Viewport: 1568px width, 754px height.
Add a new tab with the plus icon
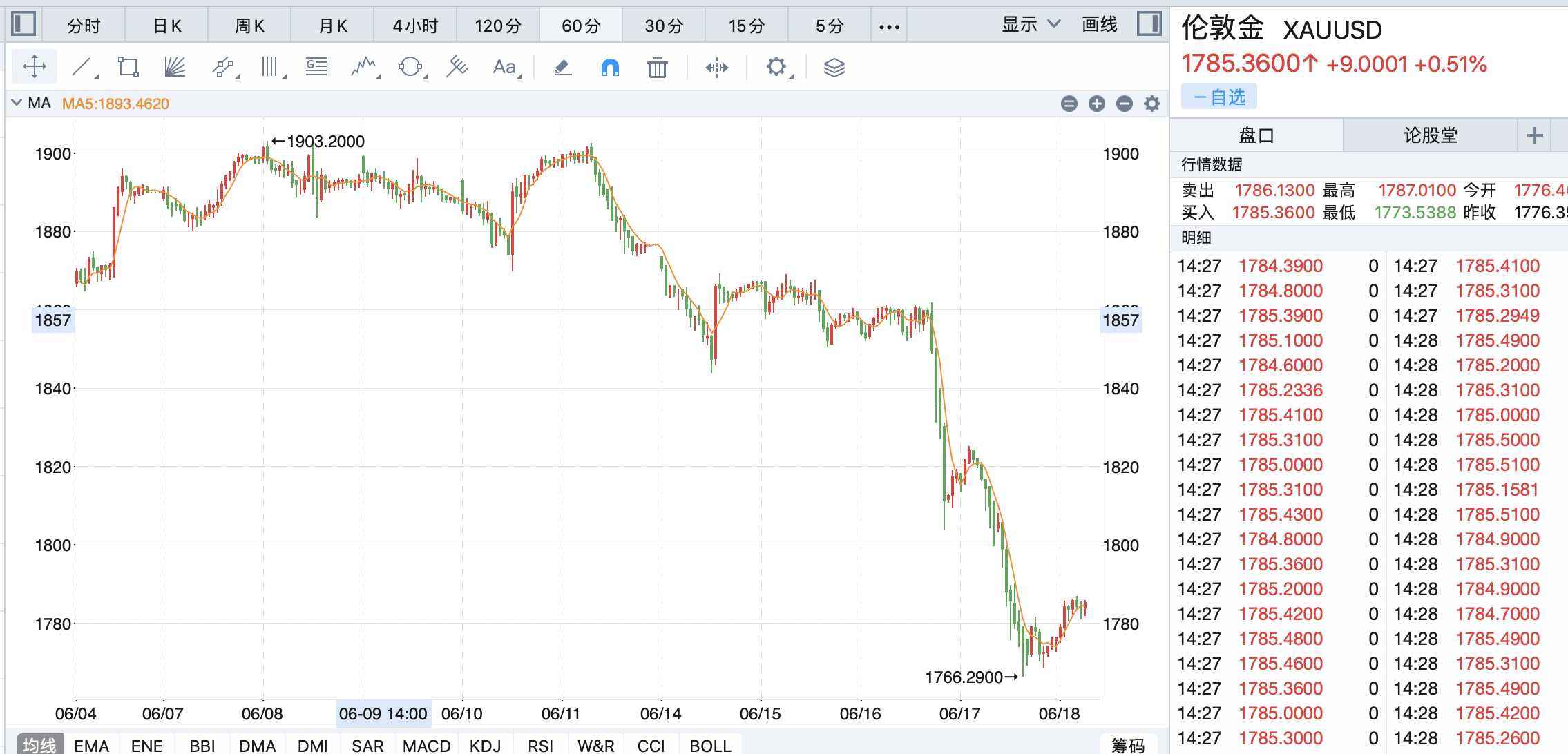pos(1534,135)
